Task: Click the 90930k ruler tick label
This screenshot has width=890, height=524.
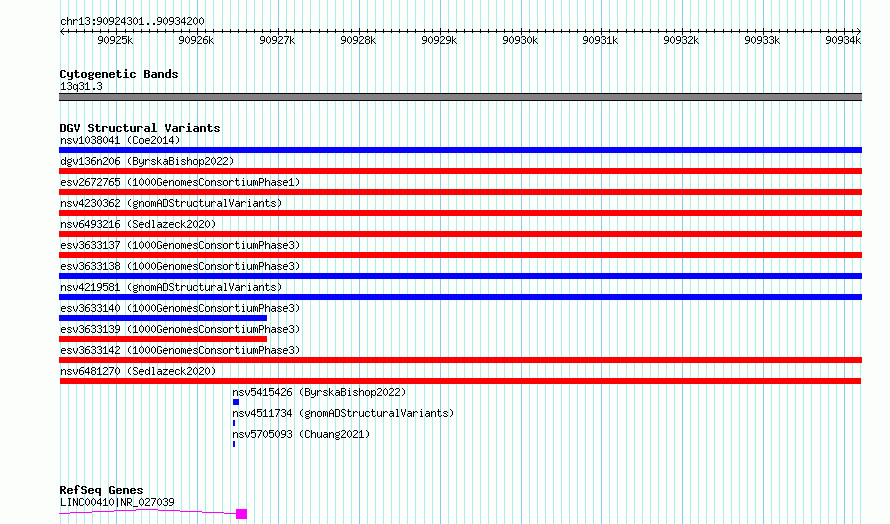Action: tap(520, 40)
